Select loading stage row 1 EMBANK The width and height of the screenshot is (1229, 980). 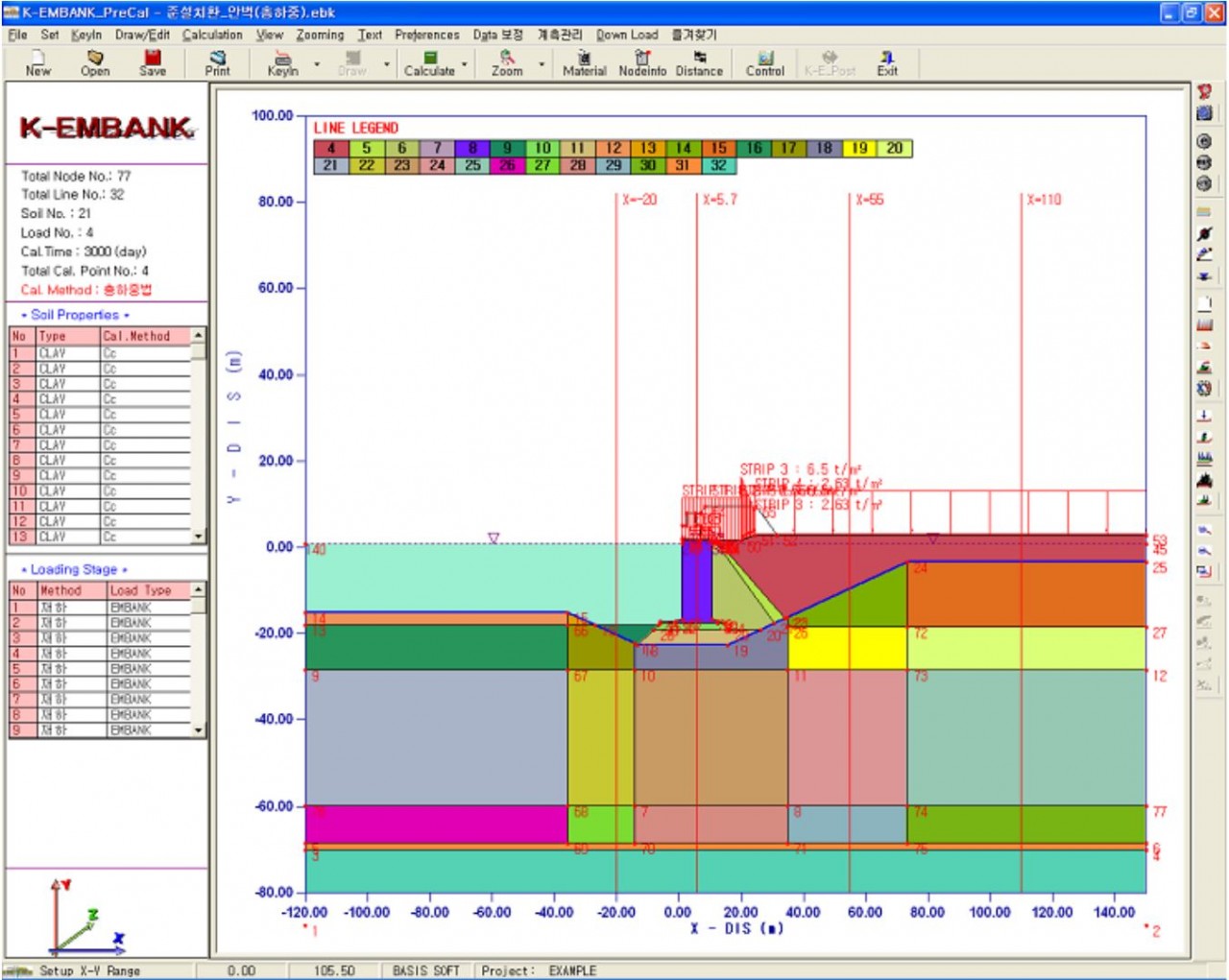pos(101,608)
